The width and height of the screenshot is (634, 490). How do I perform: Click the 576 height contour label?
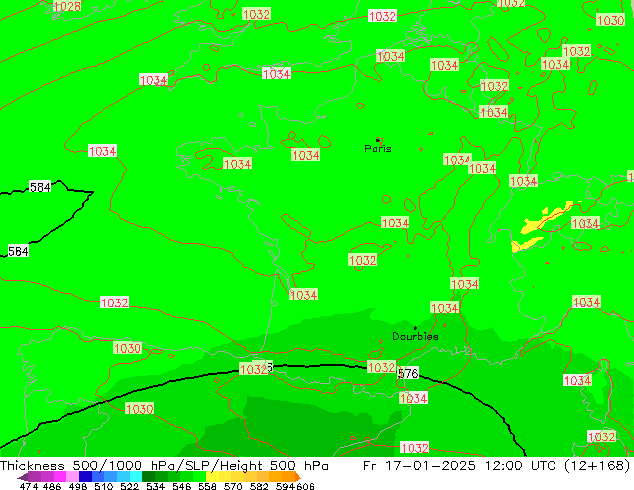pos(408,373)
